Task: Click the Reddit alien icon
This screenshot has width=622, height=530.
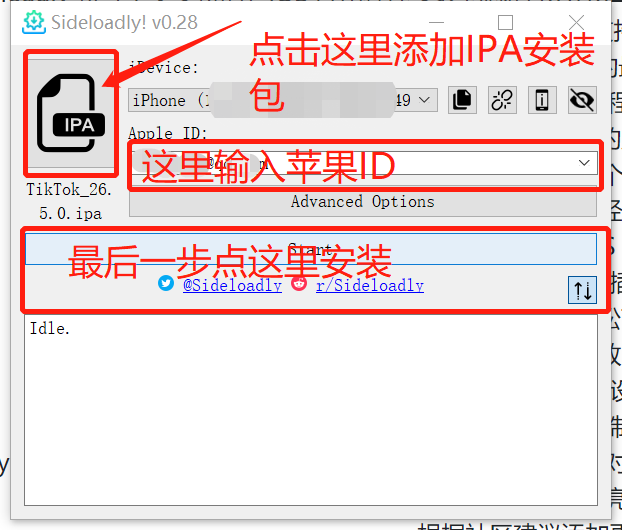Action: 299,283
